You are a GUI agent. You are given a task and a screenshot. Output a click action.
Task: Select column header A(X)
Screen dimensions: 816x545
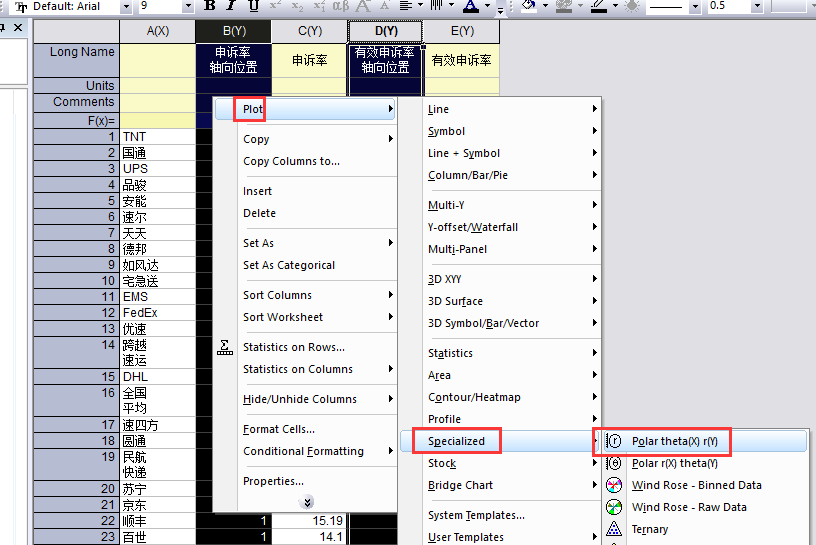tap(158, 31)
